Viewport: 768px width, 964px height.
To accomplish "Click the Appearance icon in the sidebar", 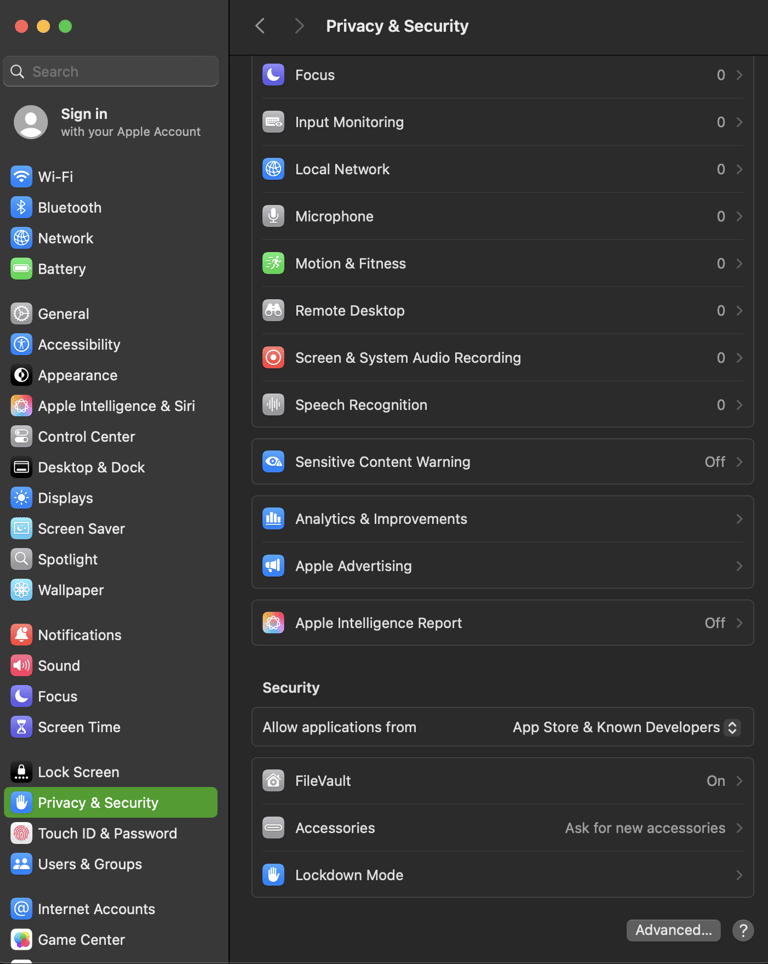I will click(22, 375).
